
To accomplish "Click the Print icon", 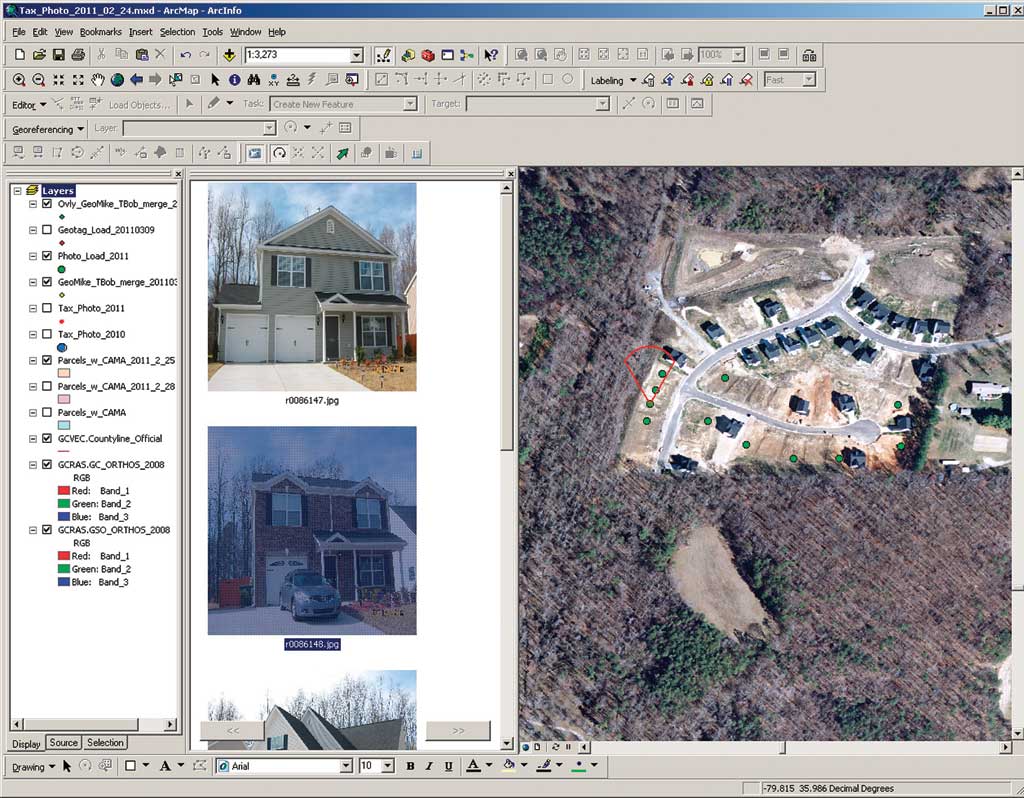I will tap(78, 55).
